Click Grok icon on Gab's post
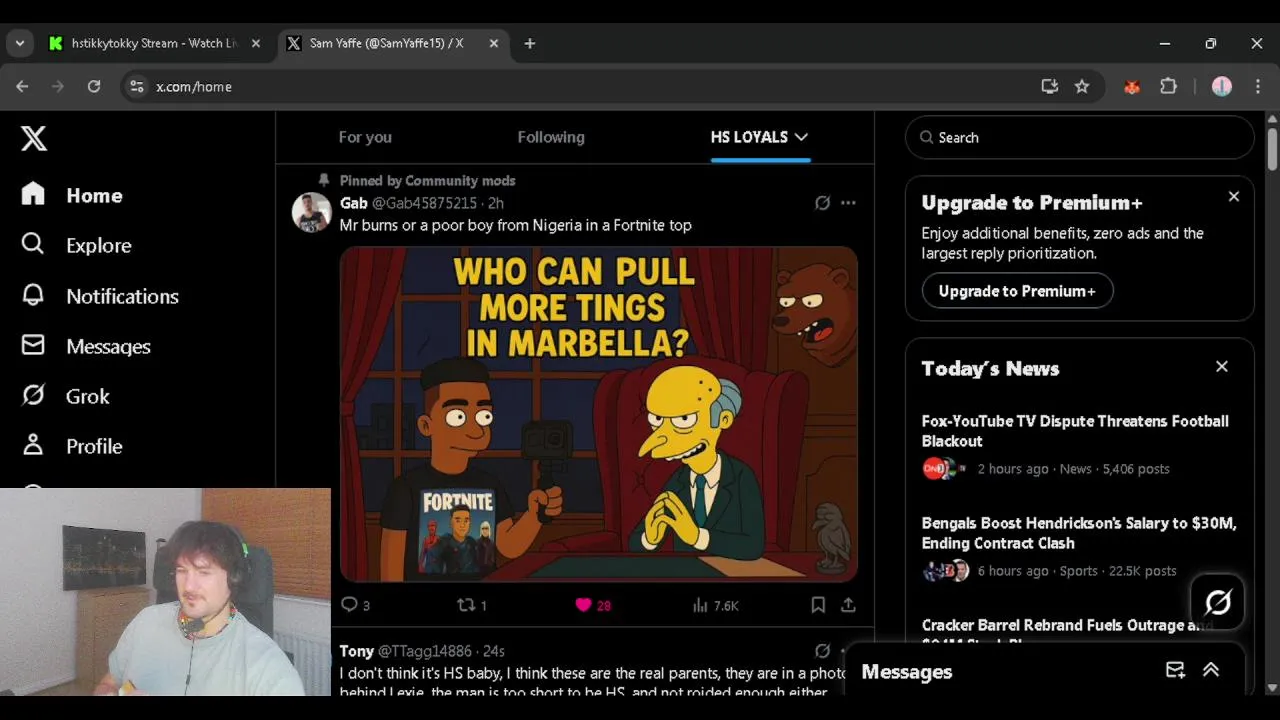 pos(822,203)
